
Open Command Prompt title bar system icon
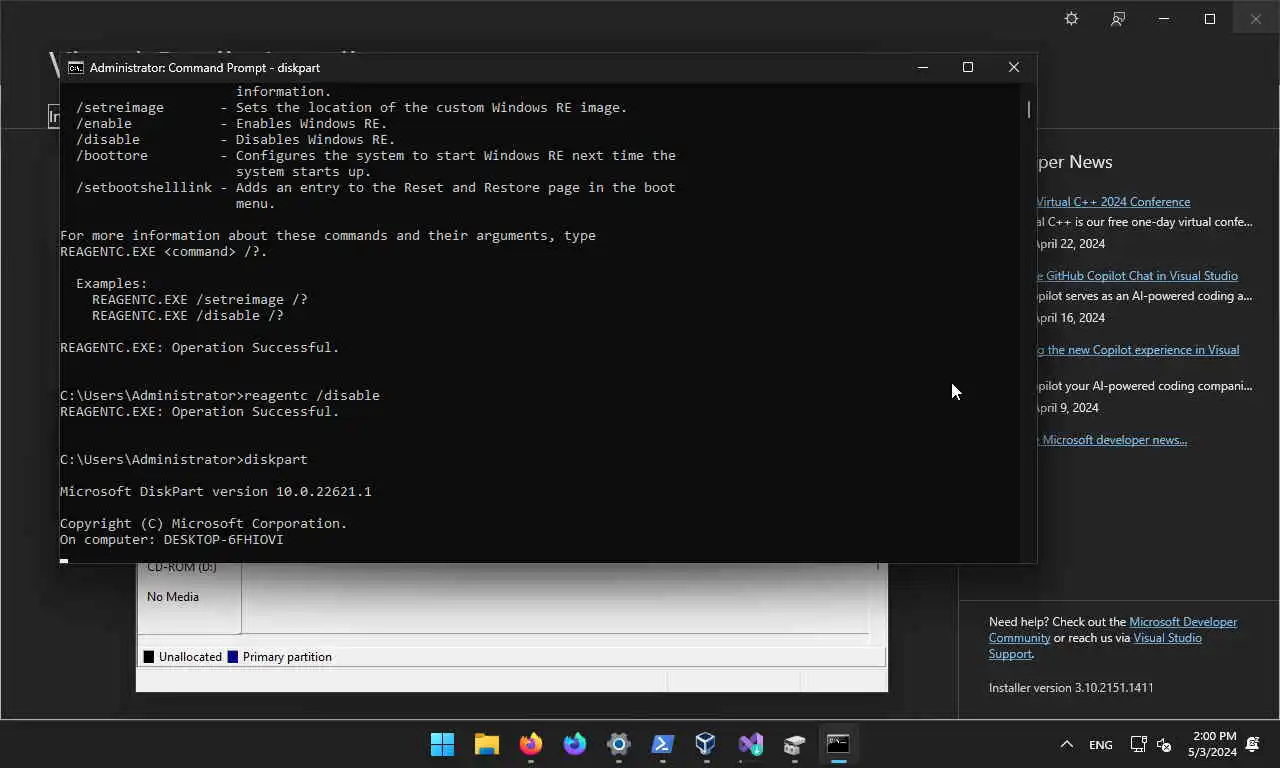click(x=75, y=68)
